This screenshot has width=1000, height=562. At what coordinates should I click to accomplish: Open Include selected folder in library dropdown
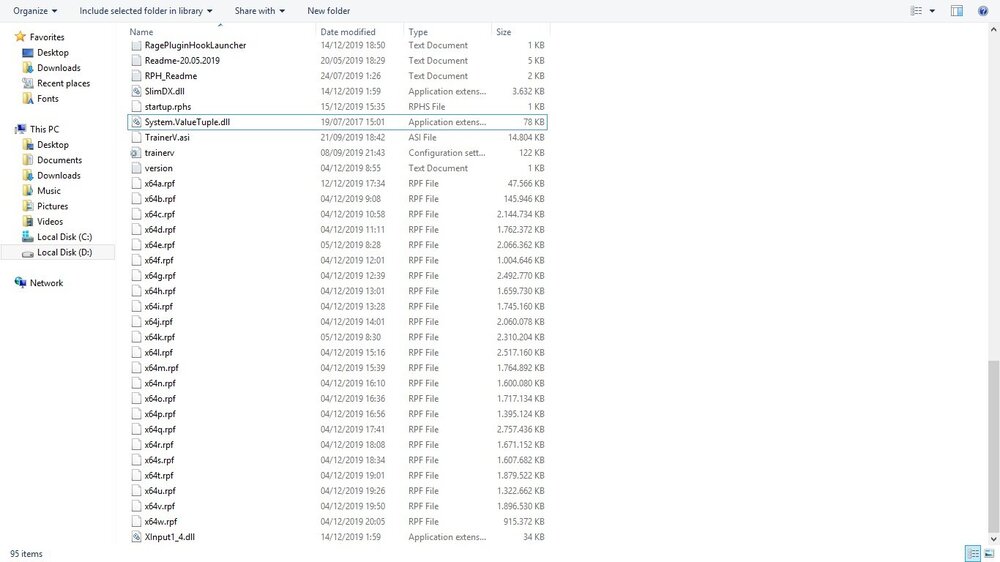146,11
